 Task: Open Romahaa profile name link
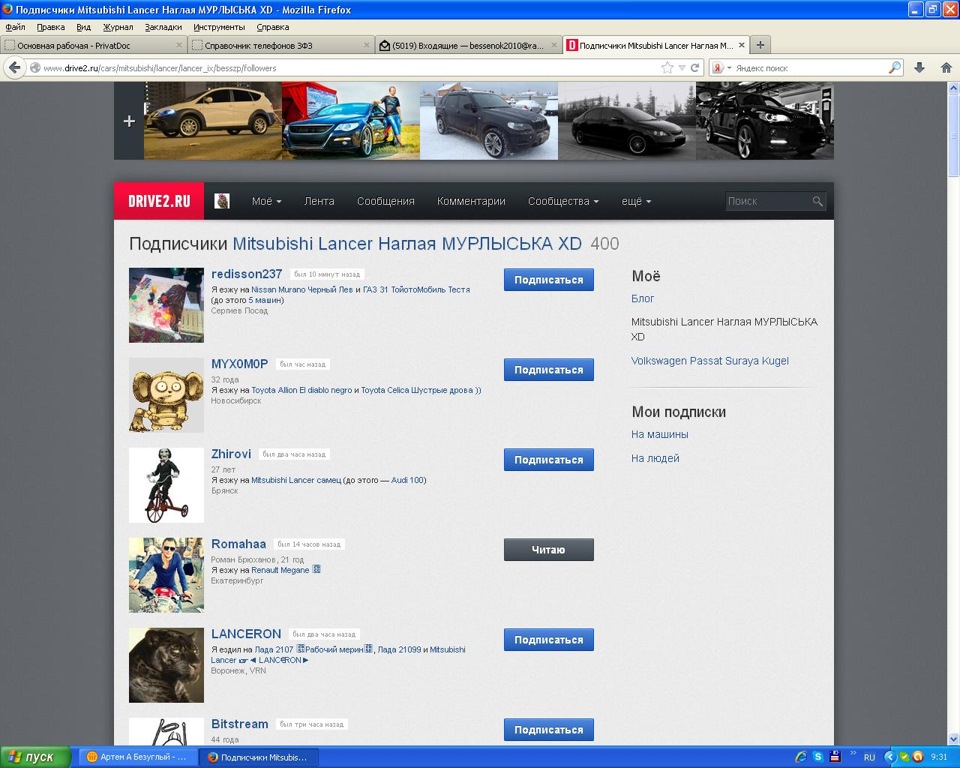tap(238, 544)
